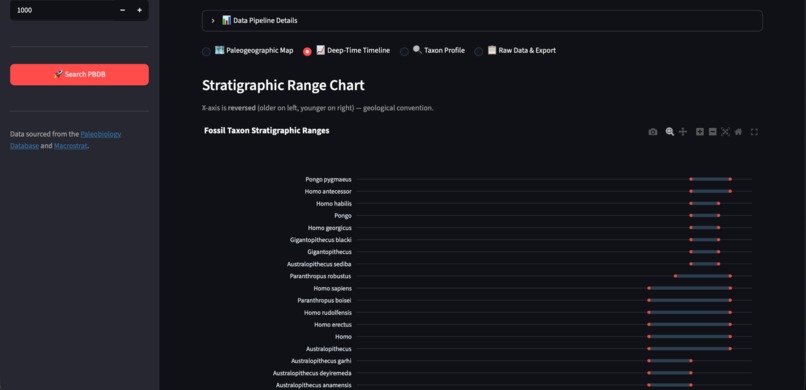This screenshot has width=806, height=390.
Task: Click the Search PBDB button
Action: [x=79, y=75]
